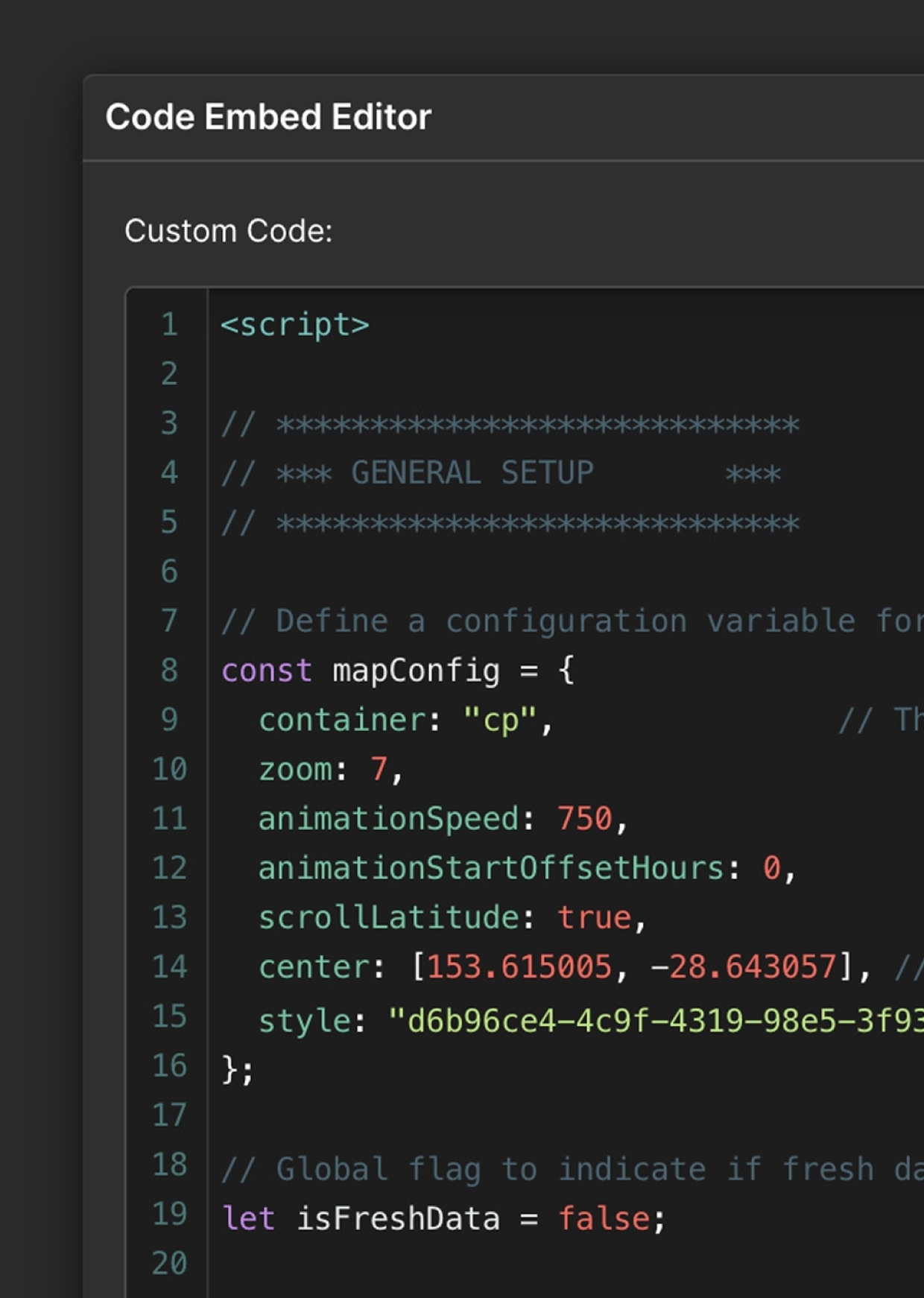Click the animationSpeed value 750
The image size is (924, 1298).
tap(584, 818)
